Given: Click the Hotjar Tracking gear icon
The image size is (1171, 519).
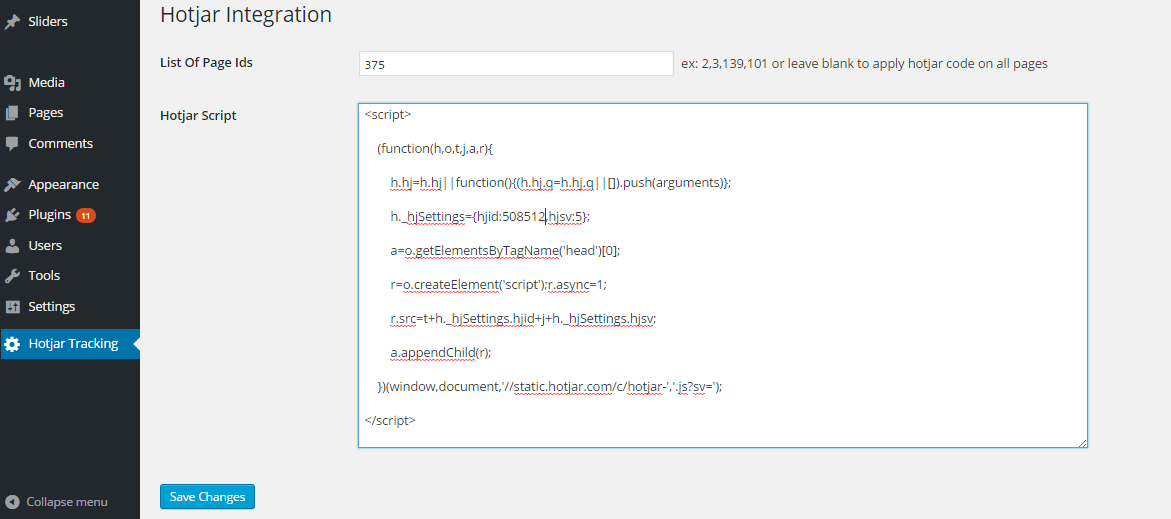Looking at the screenshot, I should click(x=12, y=344).
